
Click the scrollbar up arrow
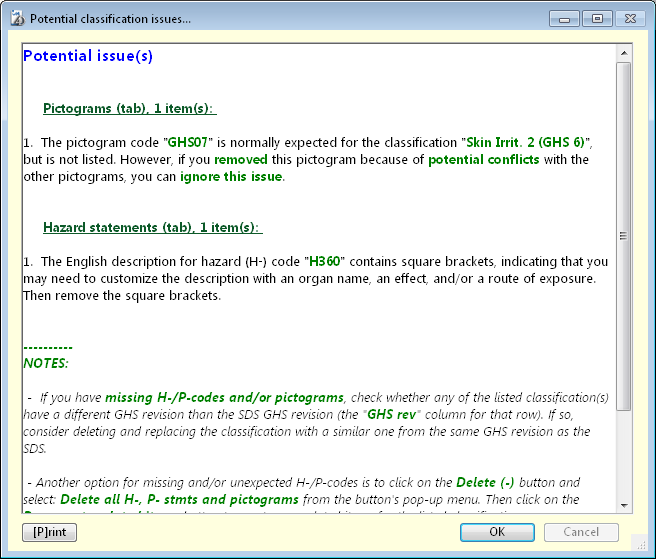[x=624, y=53]
